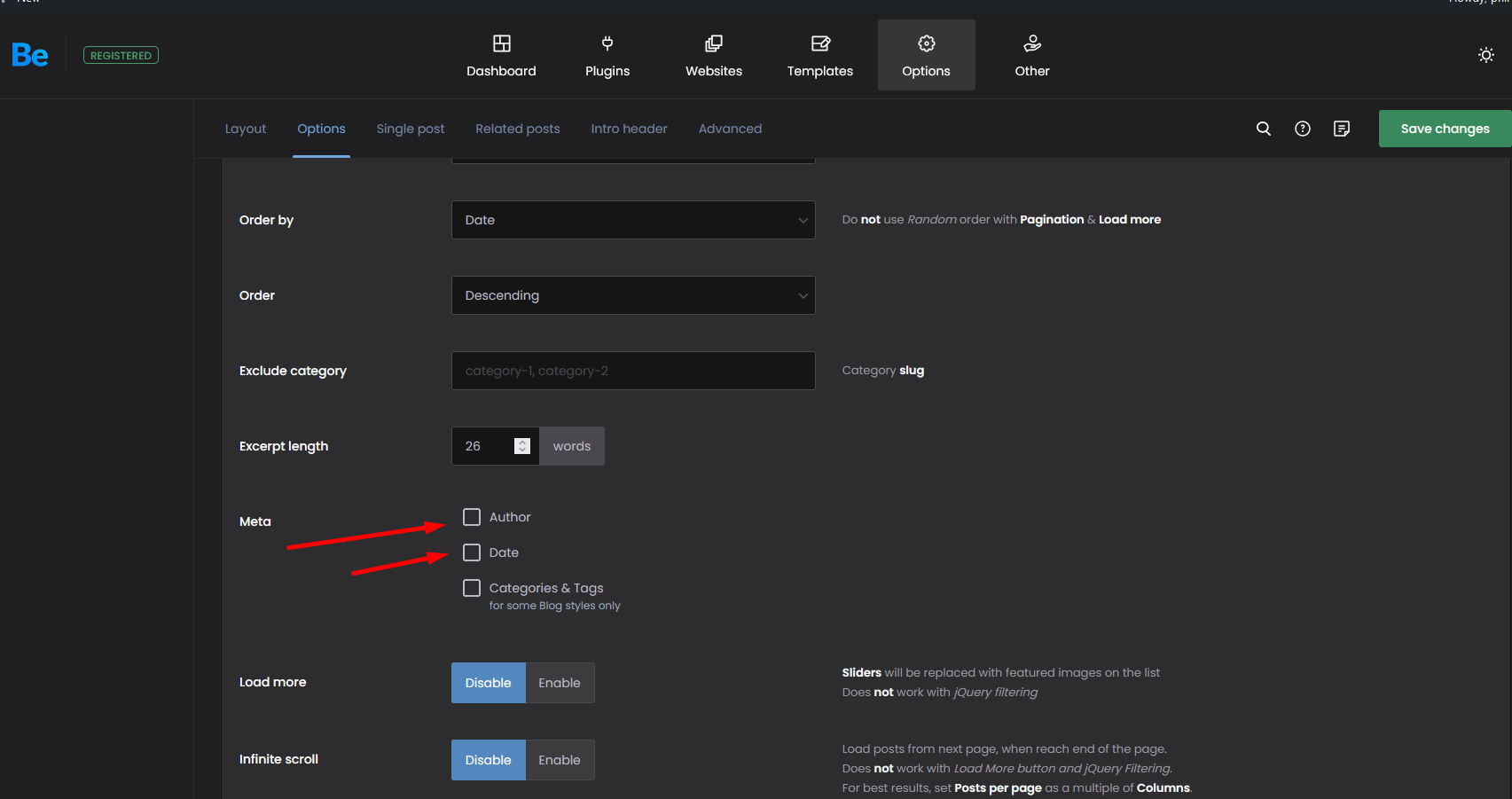Switch to the Intro header tab
1512x799 pixels.
[x=630, y=129]
